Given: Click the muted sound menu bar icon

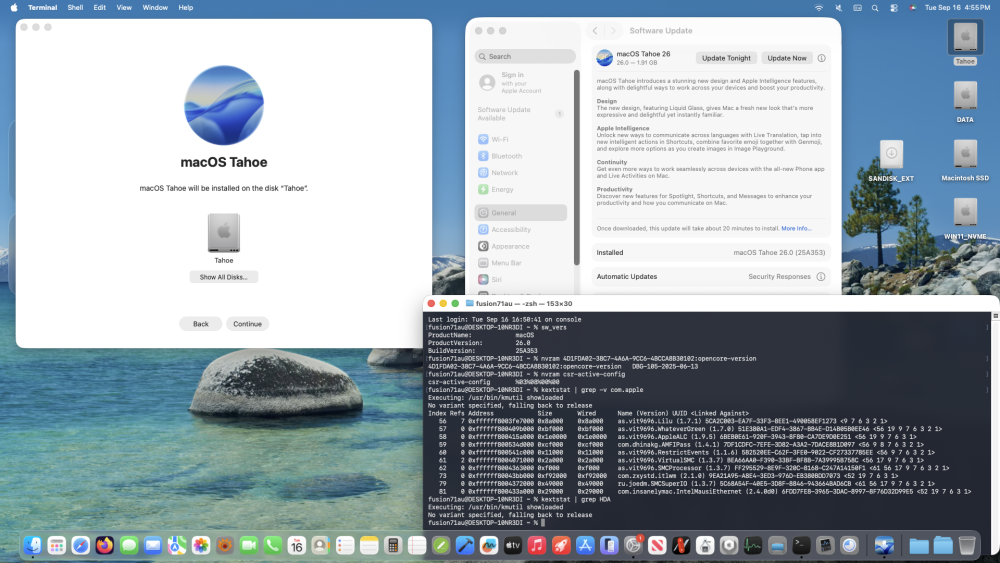Looking at the screenshot, I should pos(838,8).
